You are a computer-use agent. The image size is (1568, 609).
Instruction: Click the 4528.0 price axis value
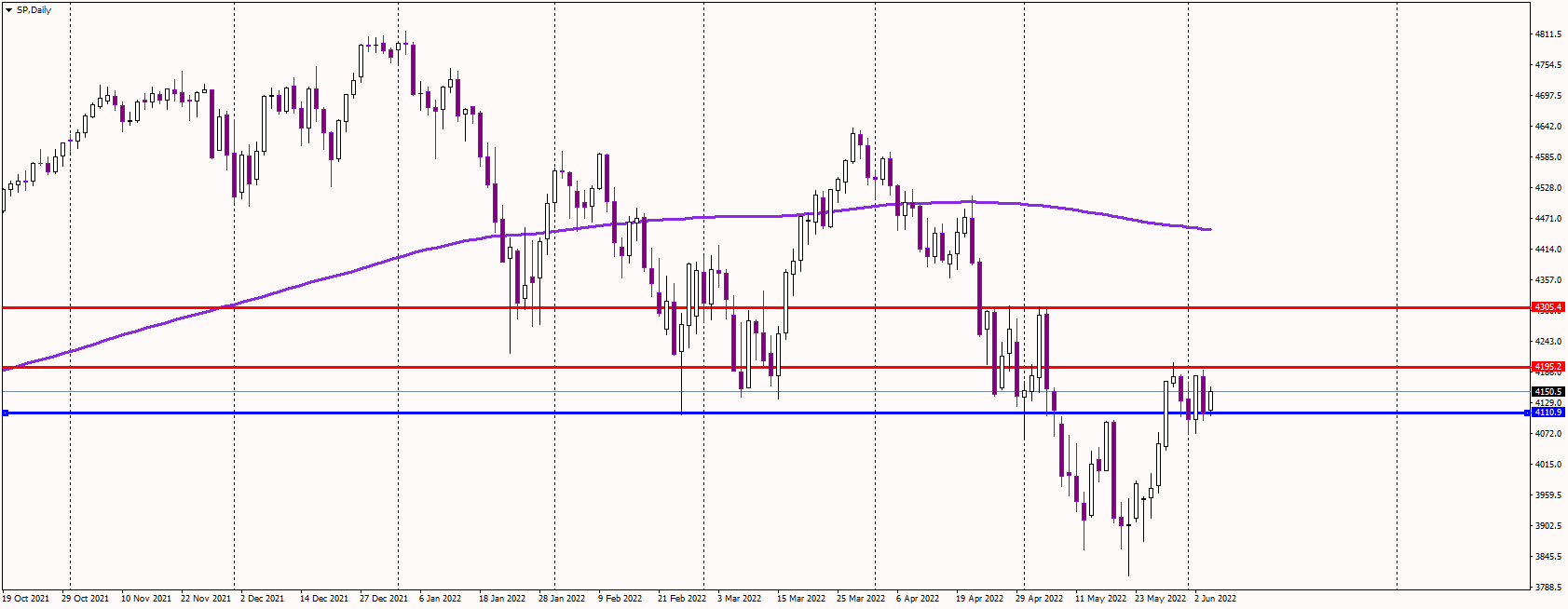(x=1548, y=188)
